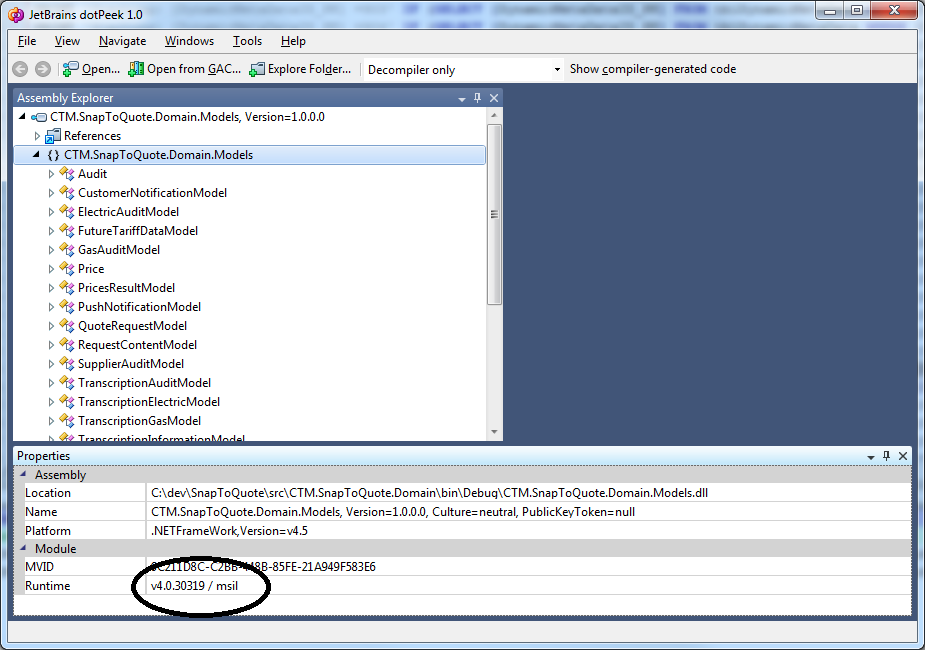Click the Location value path in Properties
925x650 pixels.
click(429, 493)
